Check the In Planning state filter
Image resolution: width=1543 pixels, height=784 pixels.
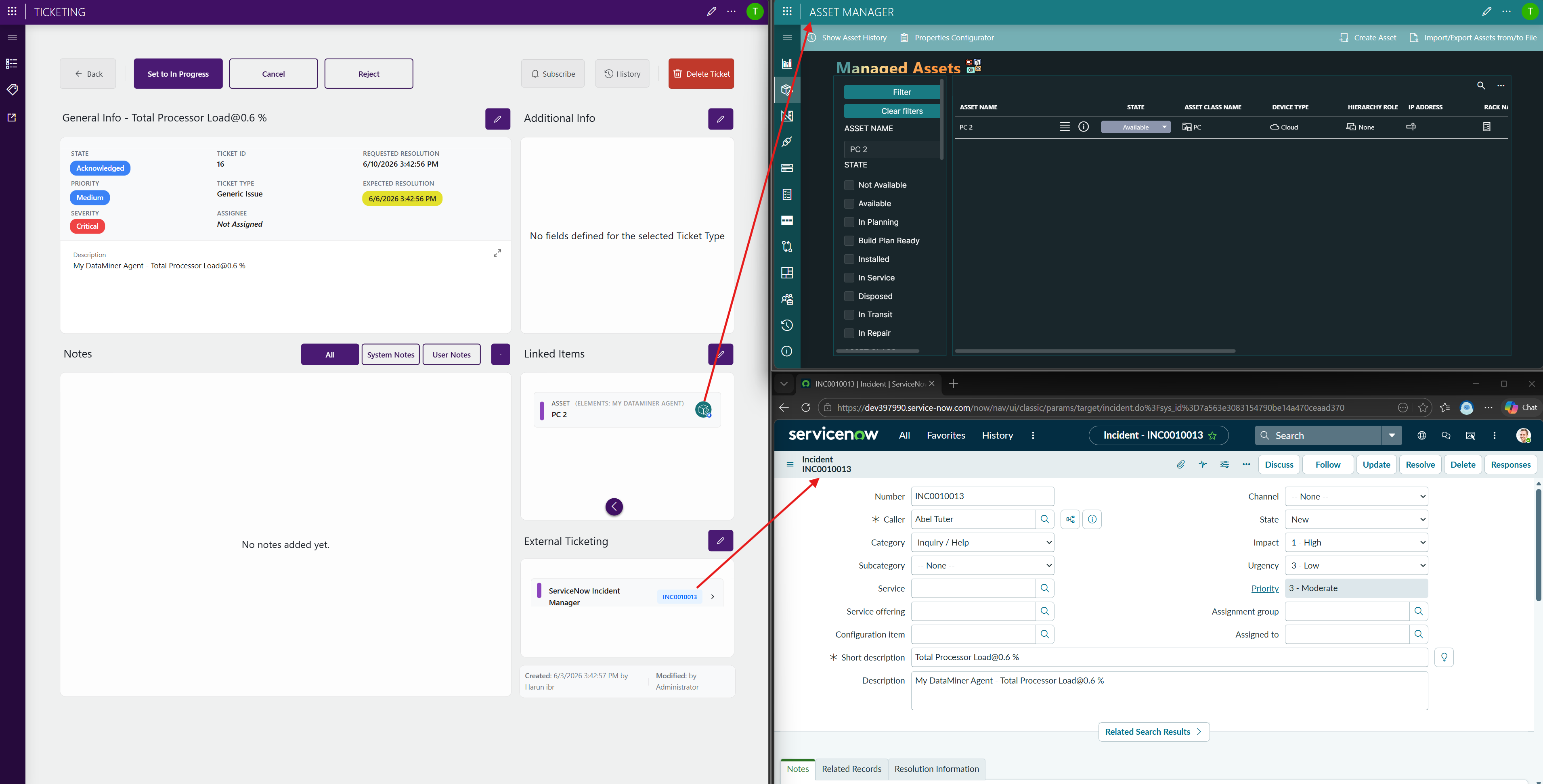coord(849,222)
